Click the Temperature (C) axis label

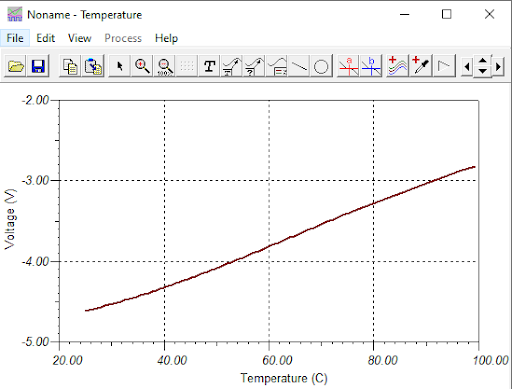284,378
